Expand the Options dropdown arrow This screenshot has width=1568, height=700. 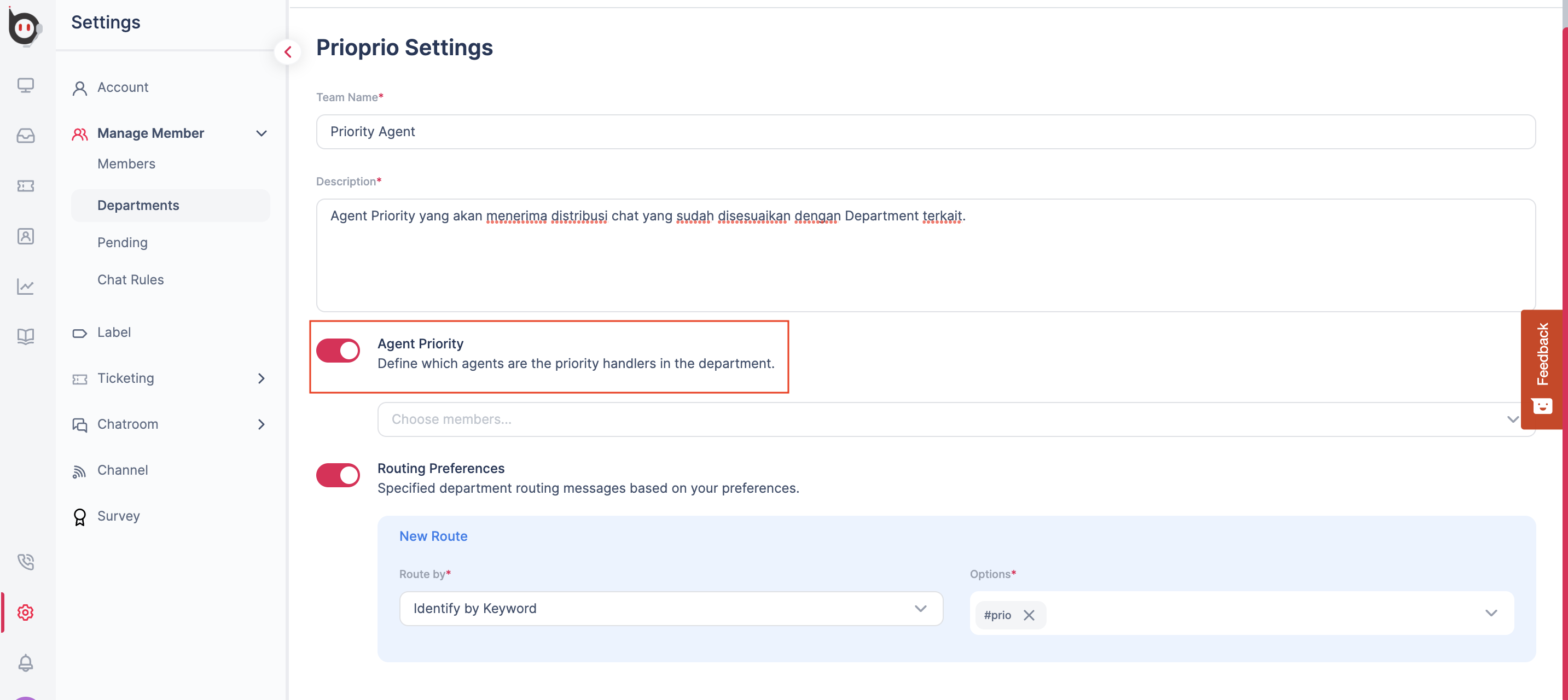[1491, 613]
